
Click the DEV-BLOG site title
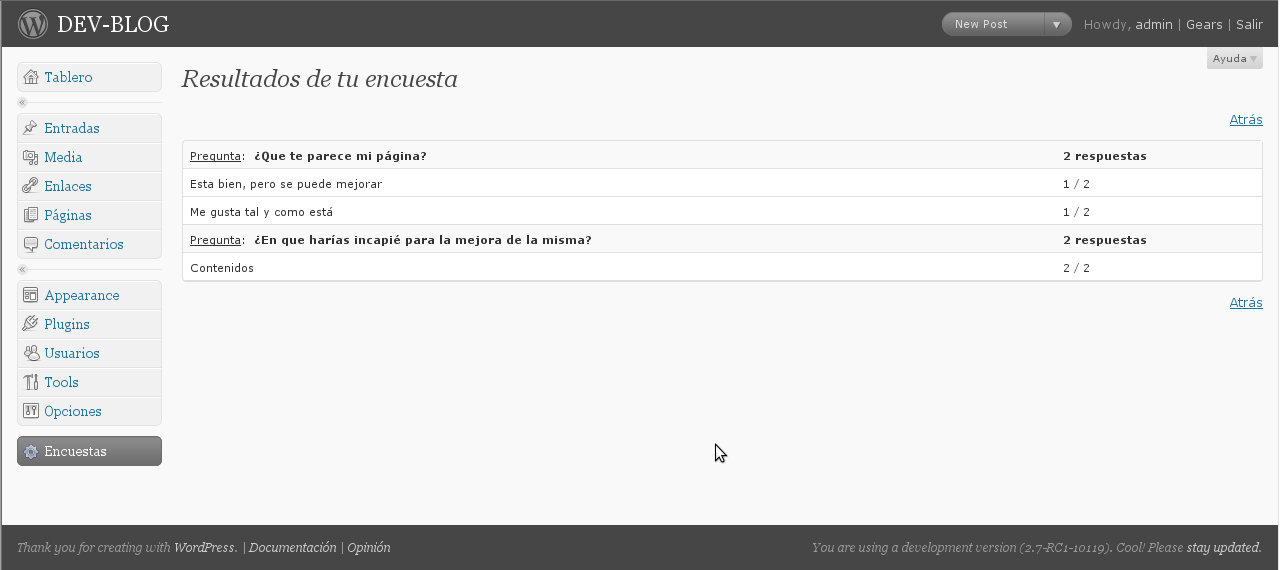113,24
